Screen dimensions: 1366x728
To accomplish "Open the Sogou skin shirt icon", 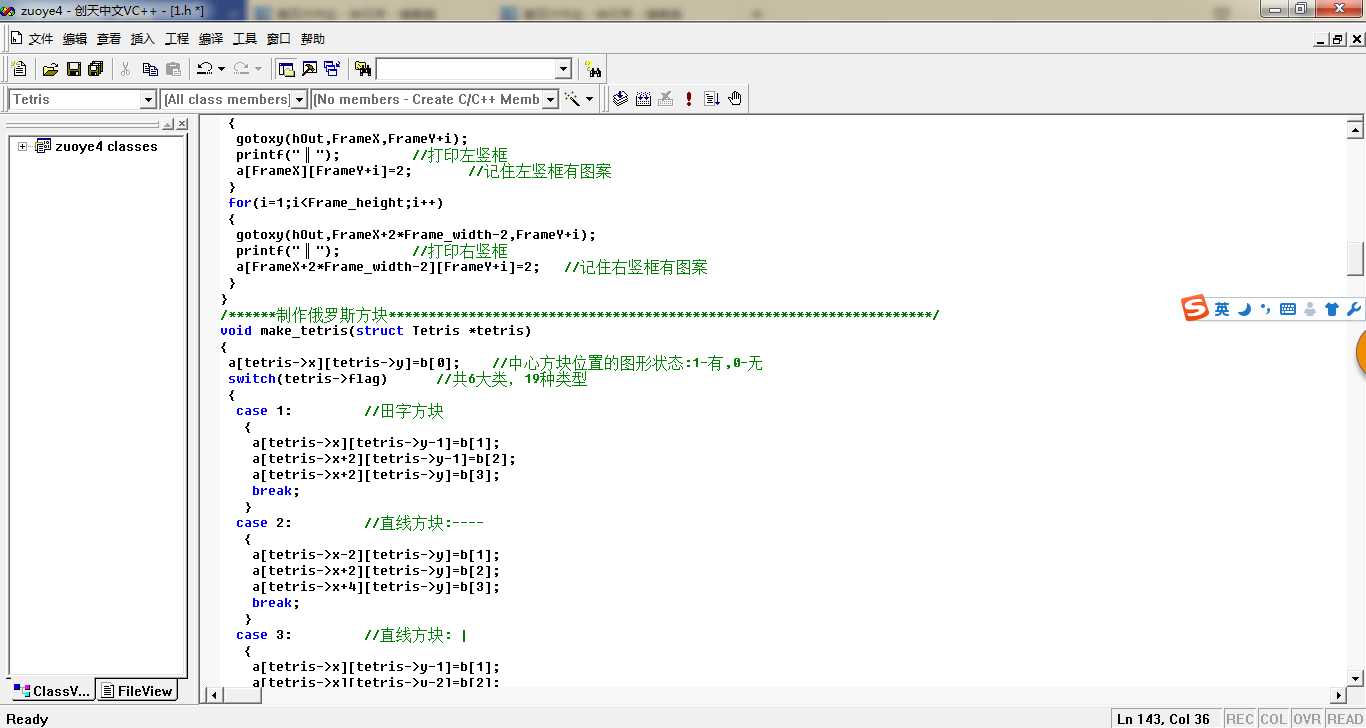I will 1332,309.
